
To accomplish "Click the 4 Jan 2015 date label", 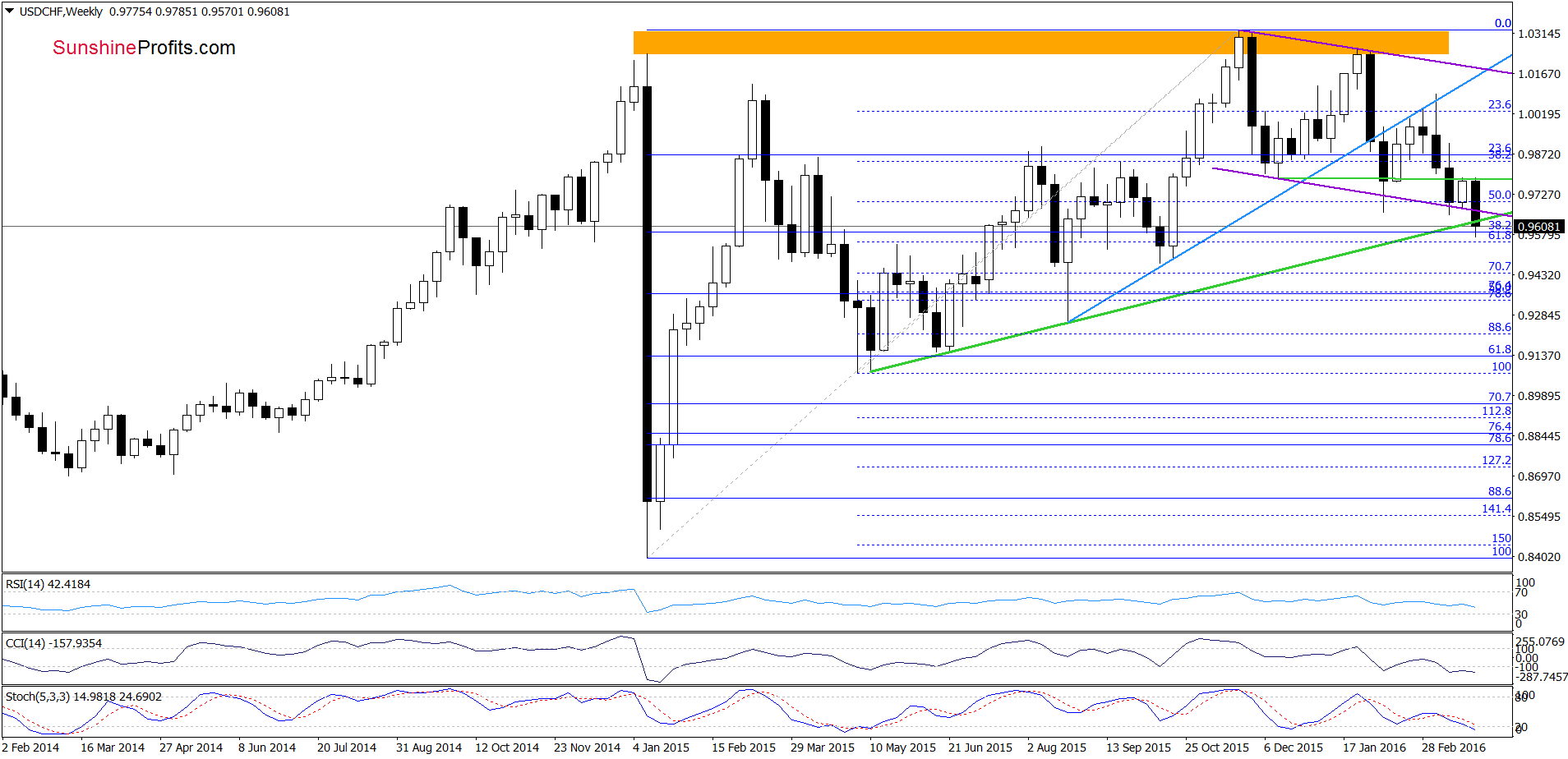I will (x=661, y=747).
